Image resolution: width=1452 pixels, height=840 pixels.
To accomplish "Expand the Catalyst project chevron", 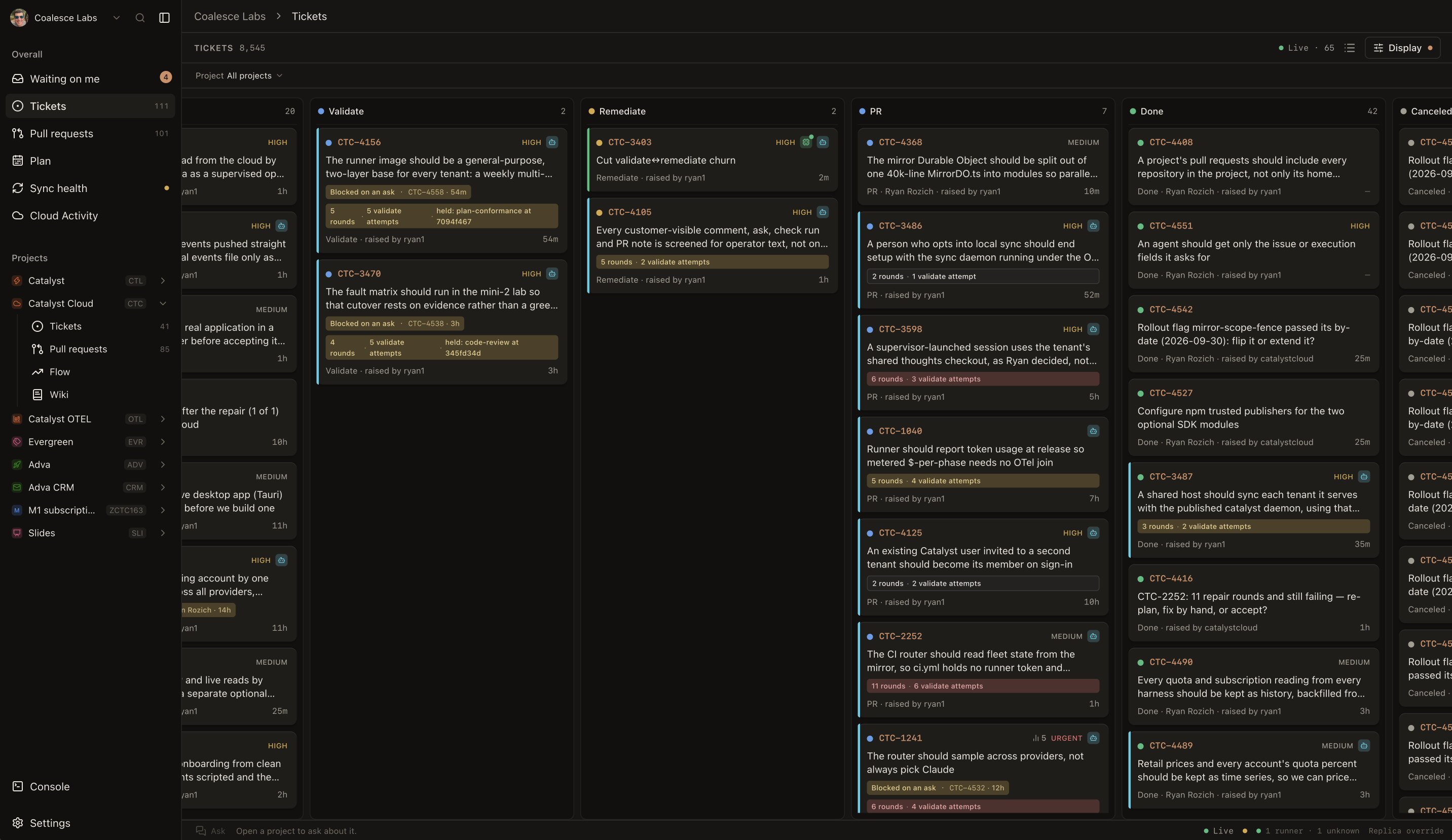I will 163,281.
